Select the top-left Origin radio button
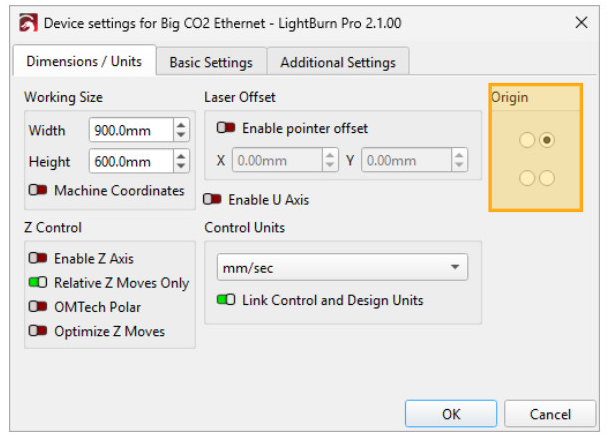608x438 pixels. pos(527,141)
